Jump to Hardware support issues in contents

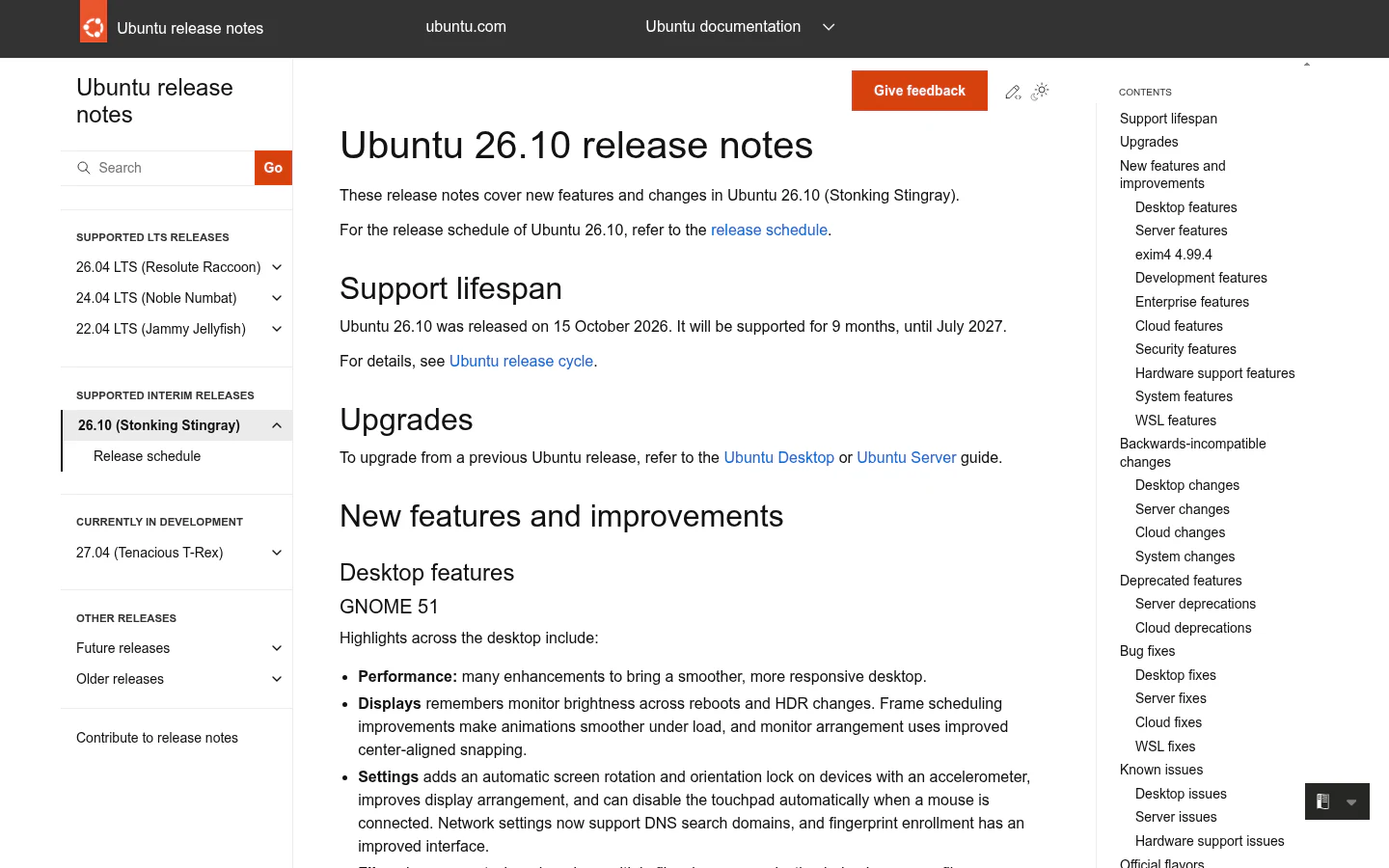tap(1210, 841)
